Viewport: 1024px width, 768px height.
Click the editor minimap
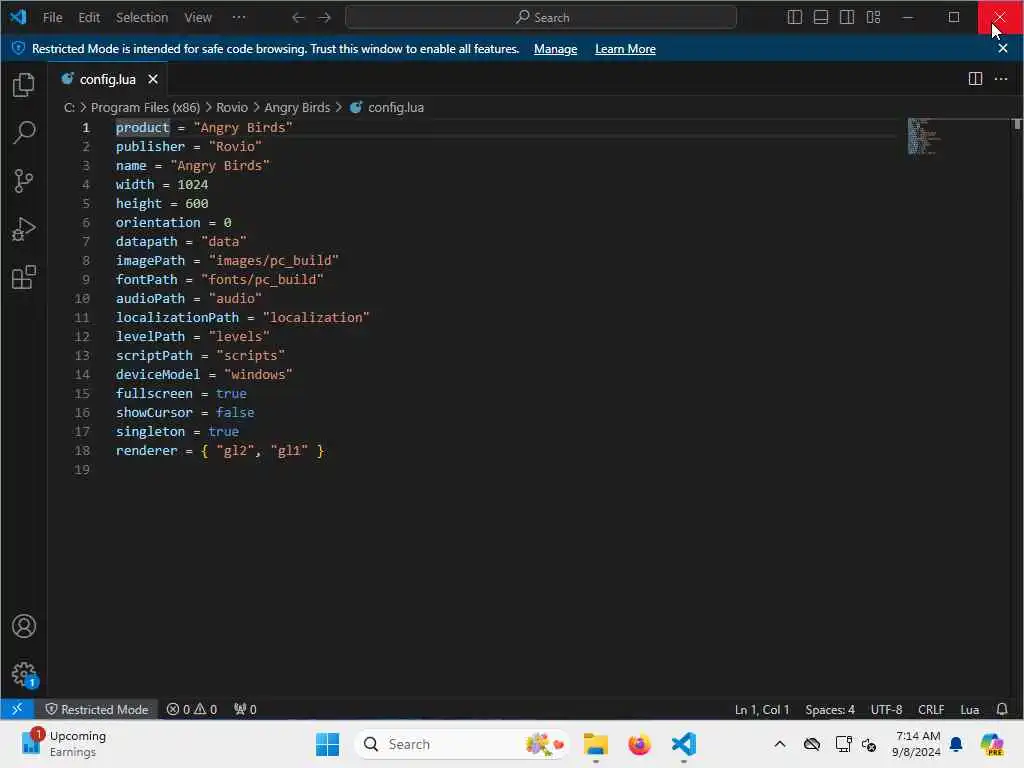click(x=924, y=136)
